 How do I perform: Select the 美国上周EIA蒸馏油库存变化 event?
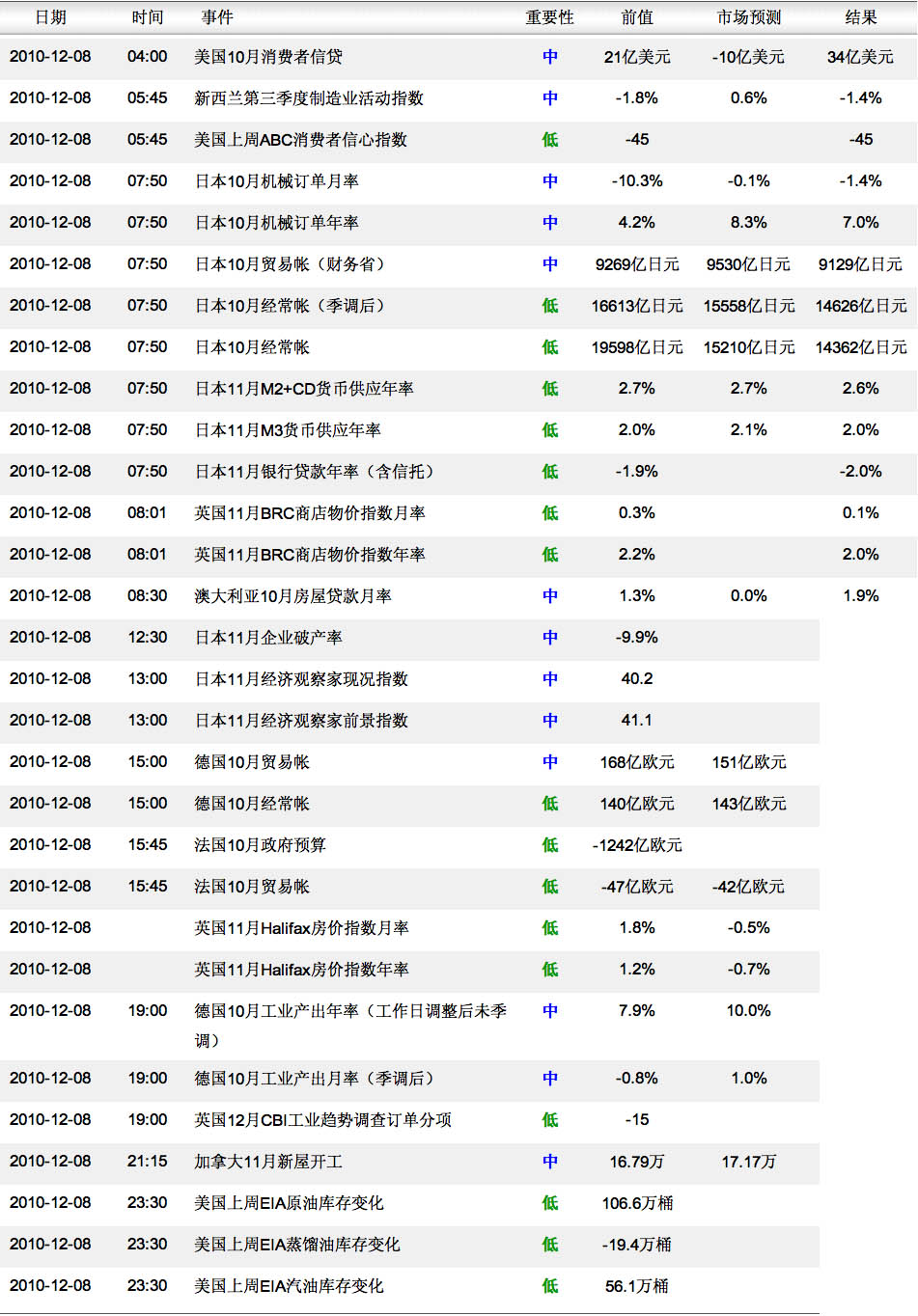(x=297, y=1245)
